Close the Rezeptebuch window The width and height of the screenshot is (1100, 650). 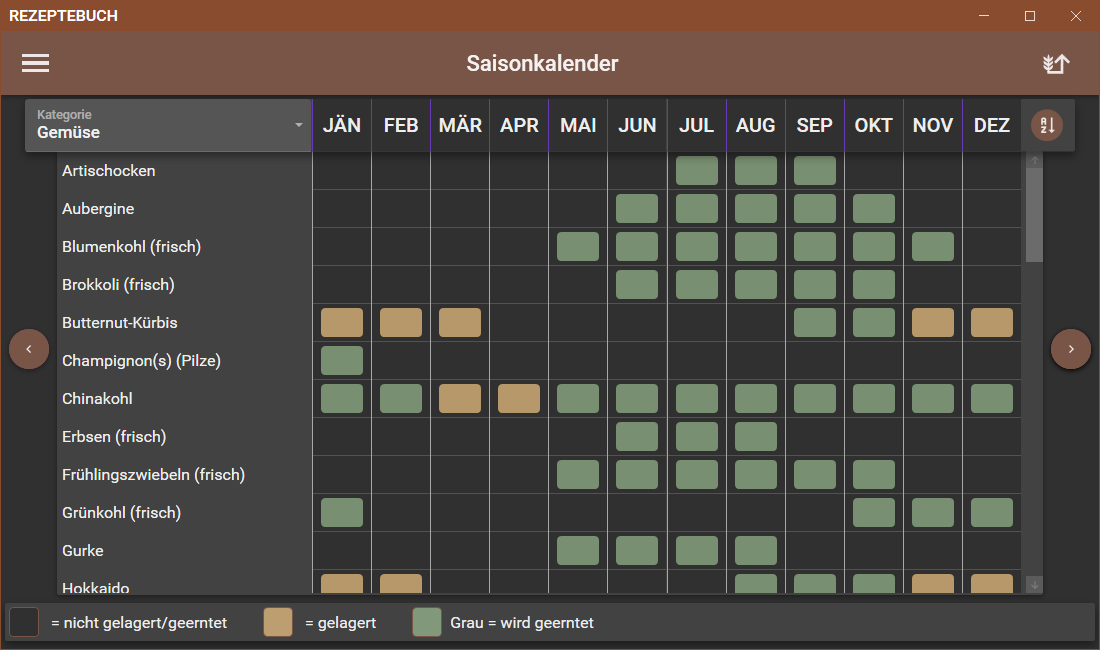click(1075, 15)
